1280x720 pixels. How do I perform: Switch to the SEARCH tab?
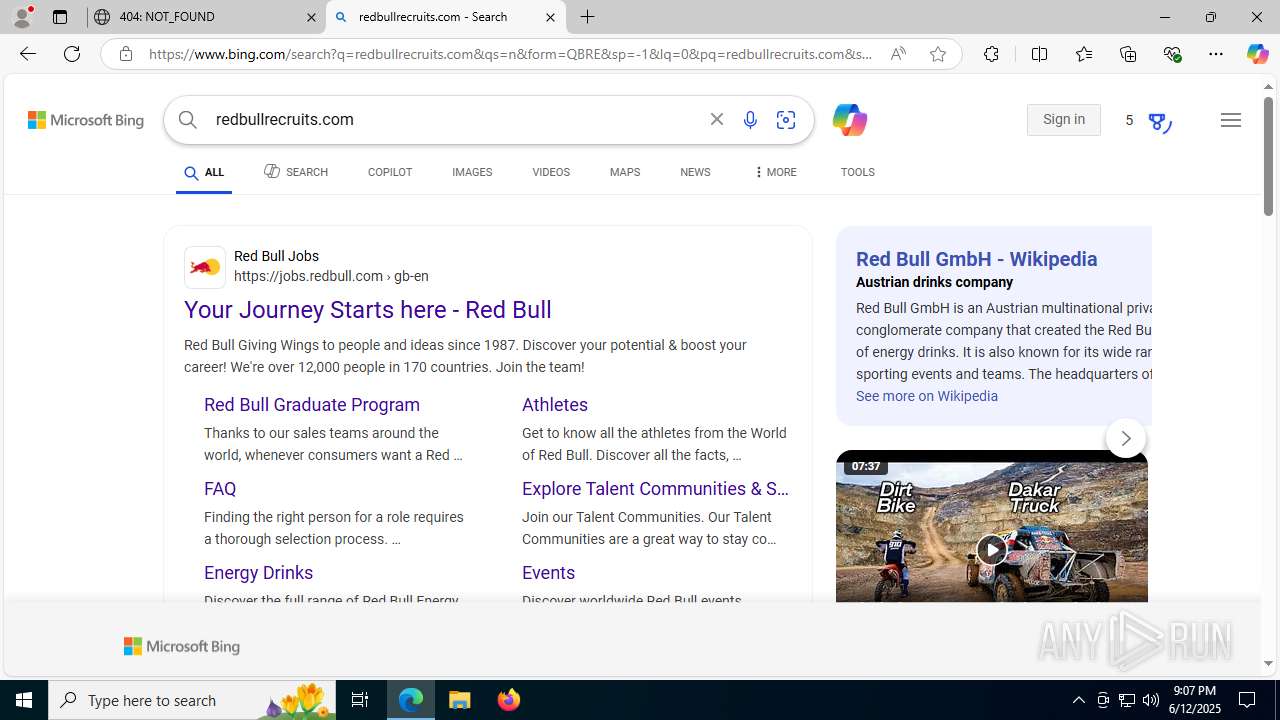pyautogui.click(x=296, y=172)
